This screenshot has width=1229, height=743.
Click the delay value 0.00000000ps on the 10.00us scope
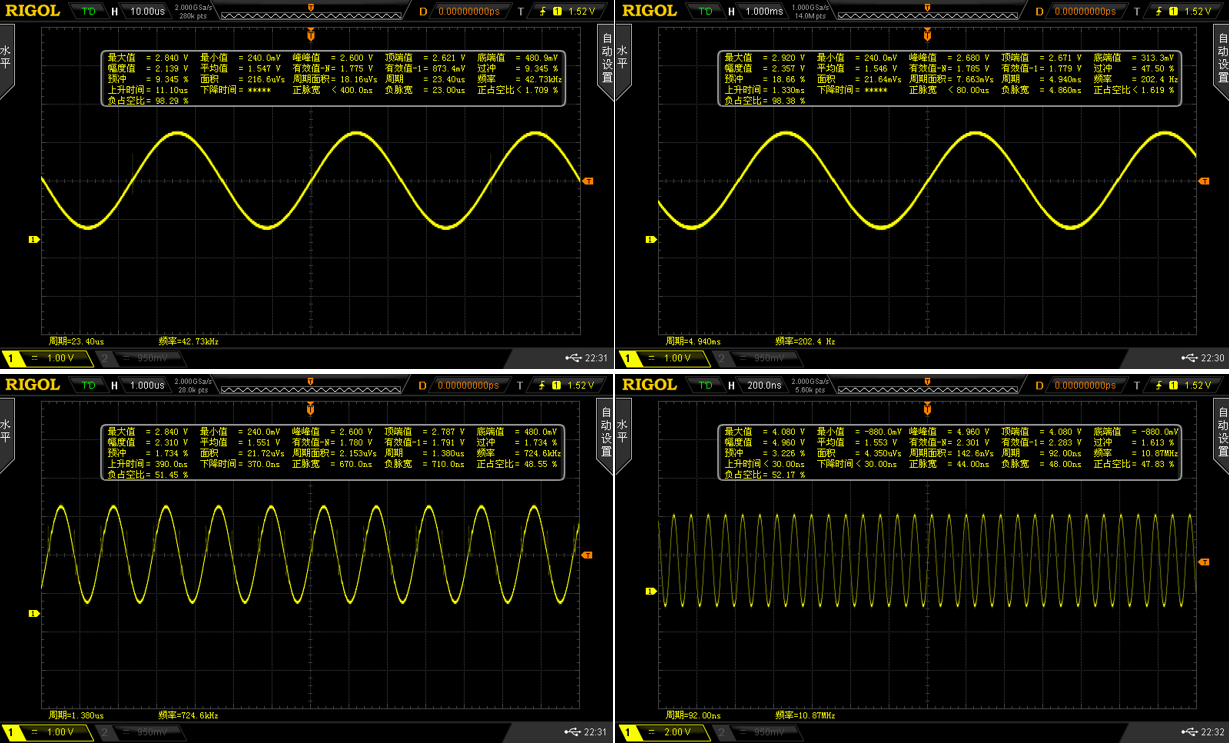point(471,11)
